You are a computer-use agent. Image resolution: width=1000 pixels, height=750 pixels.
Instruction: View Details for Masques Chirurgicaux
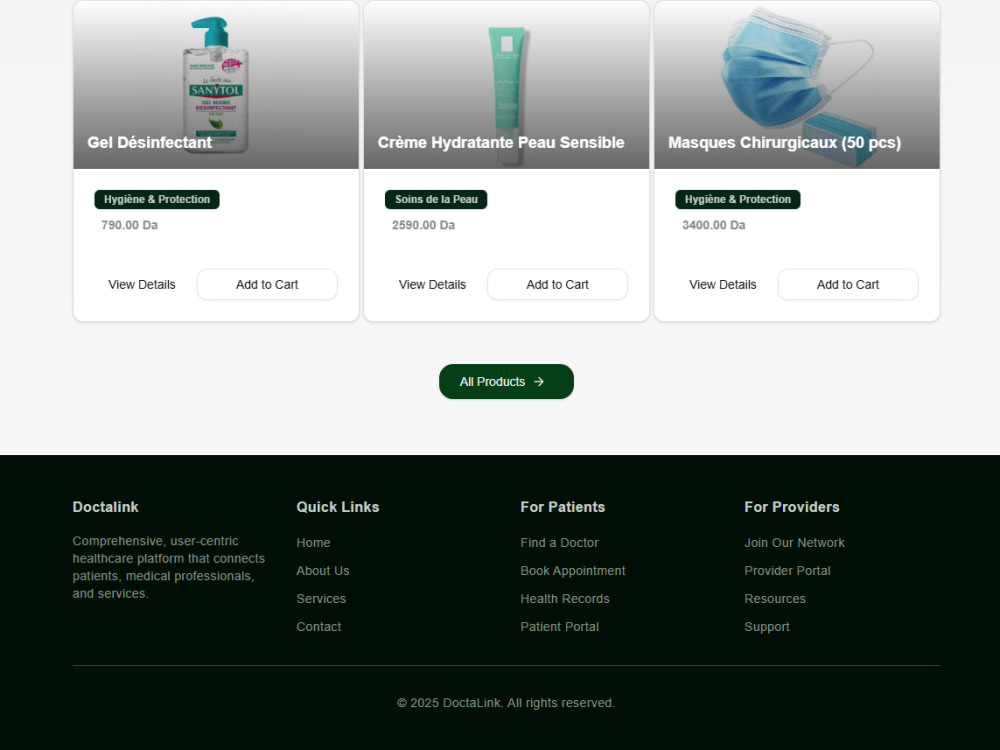723,284
